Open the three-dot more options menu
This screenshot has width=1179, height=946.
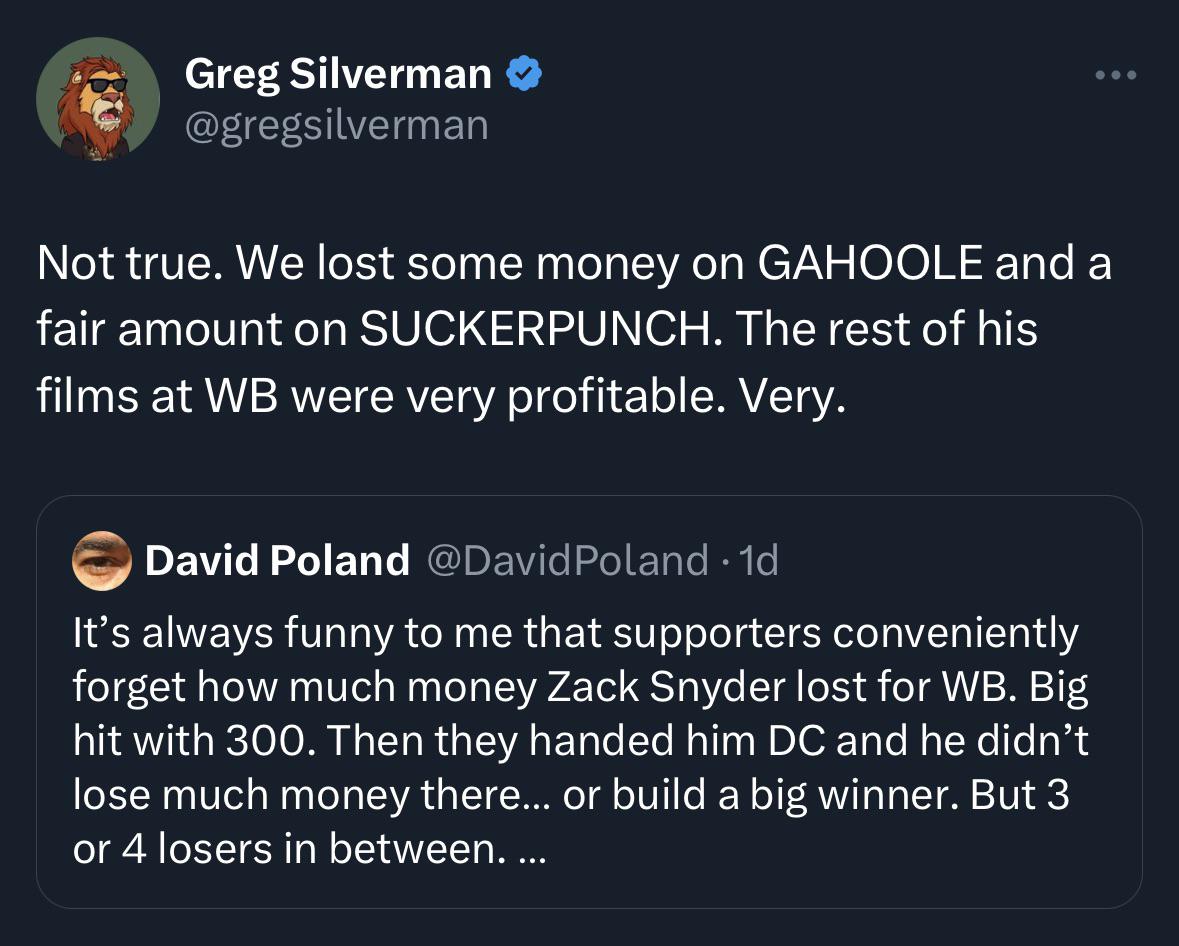pyautogui.click(x=1116, y=74)
